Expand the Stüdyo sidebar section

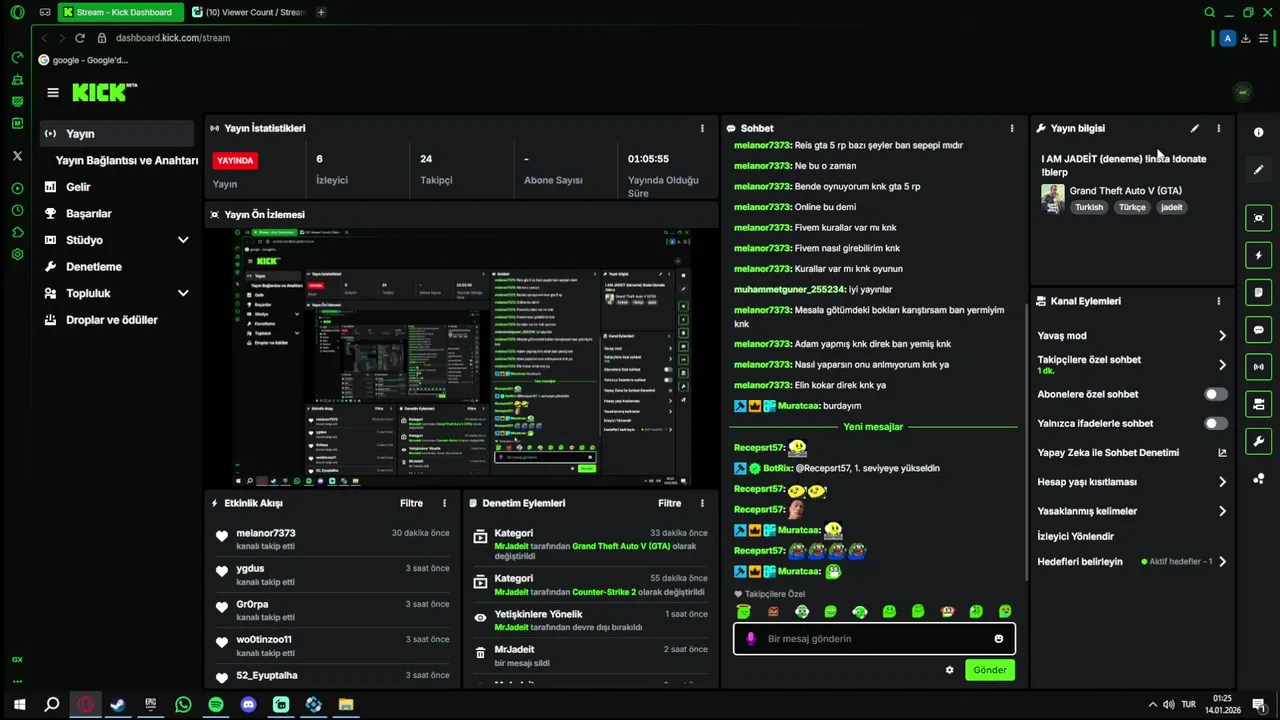[183, 240]
